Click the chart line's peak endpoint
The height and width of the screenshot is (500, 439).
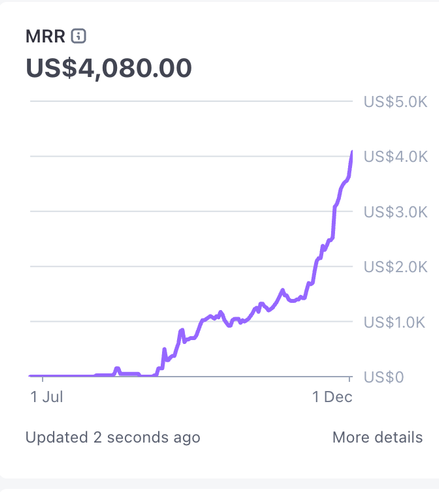coord(352,152)
